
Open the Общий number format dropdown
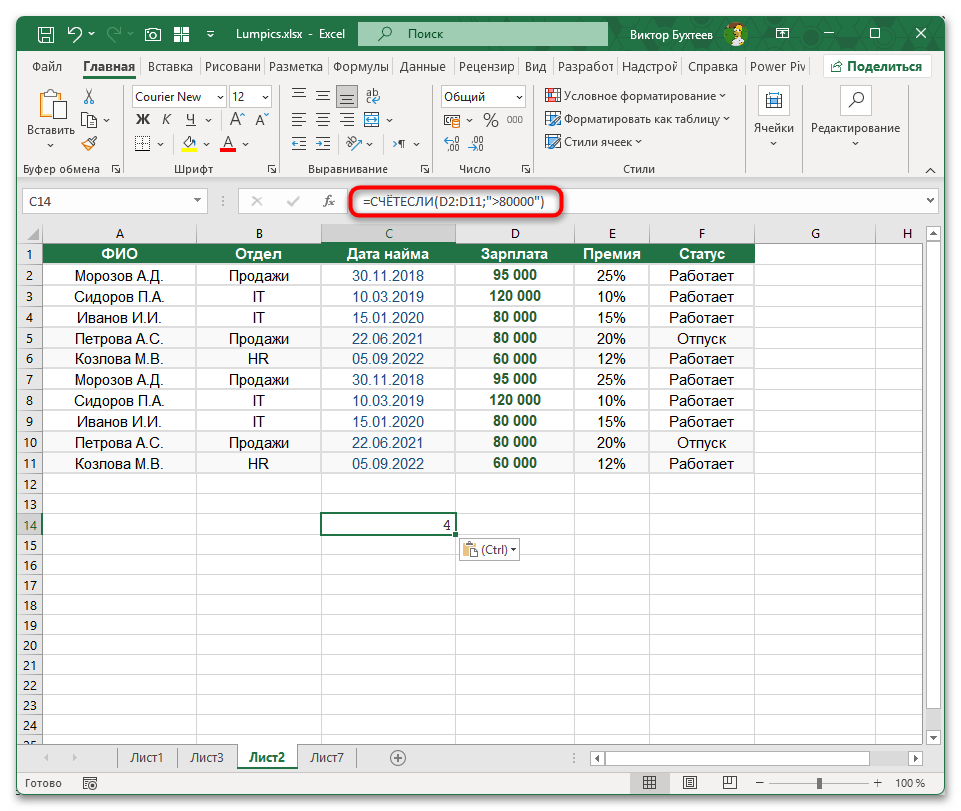coord(519,97)
